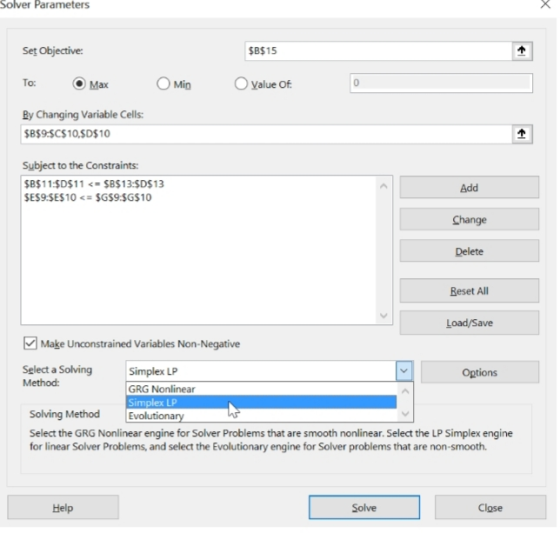Click down arrow of method list scrollbar
Viewport: 560px width, 533px height.
tap(405, 414)
